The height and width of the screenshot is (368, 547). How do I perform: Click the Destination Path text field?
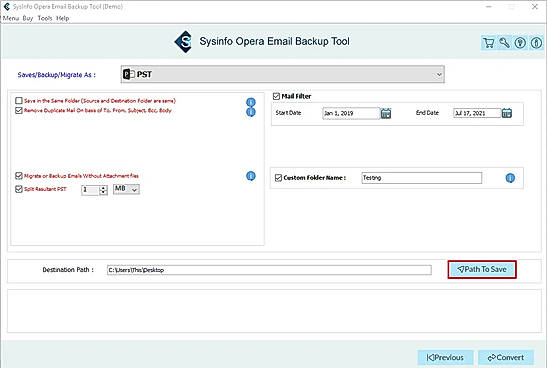269,270
